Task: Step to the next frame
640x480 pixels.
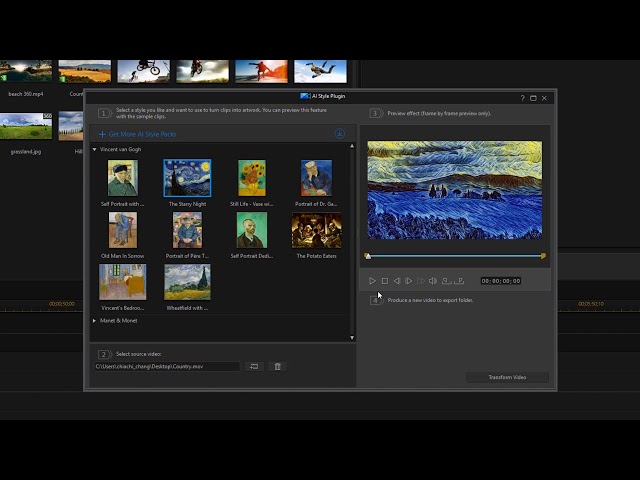Action: 408,281
